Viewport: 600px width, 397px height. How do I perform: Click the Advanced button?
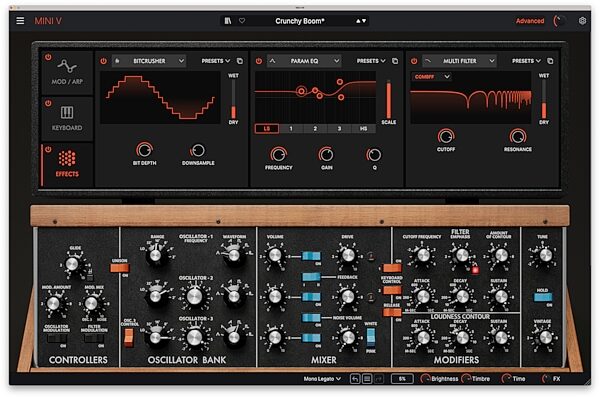530,21
